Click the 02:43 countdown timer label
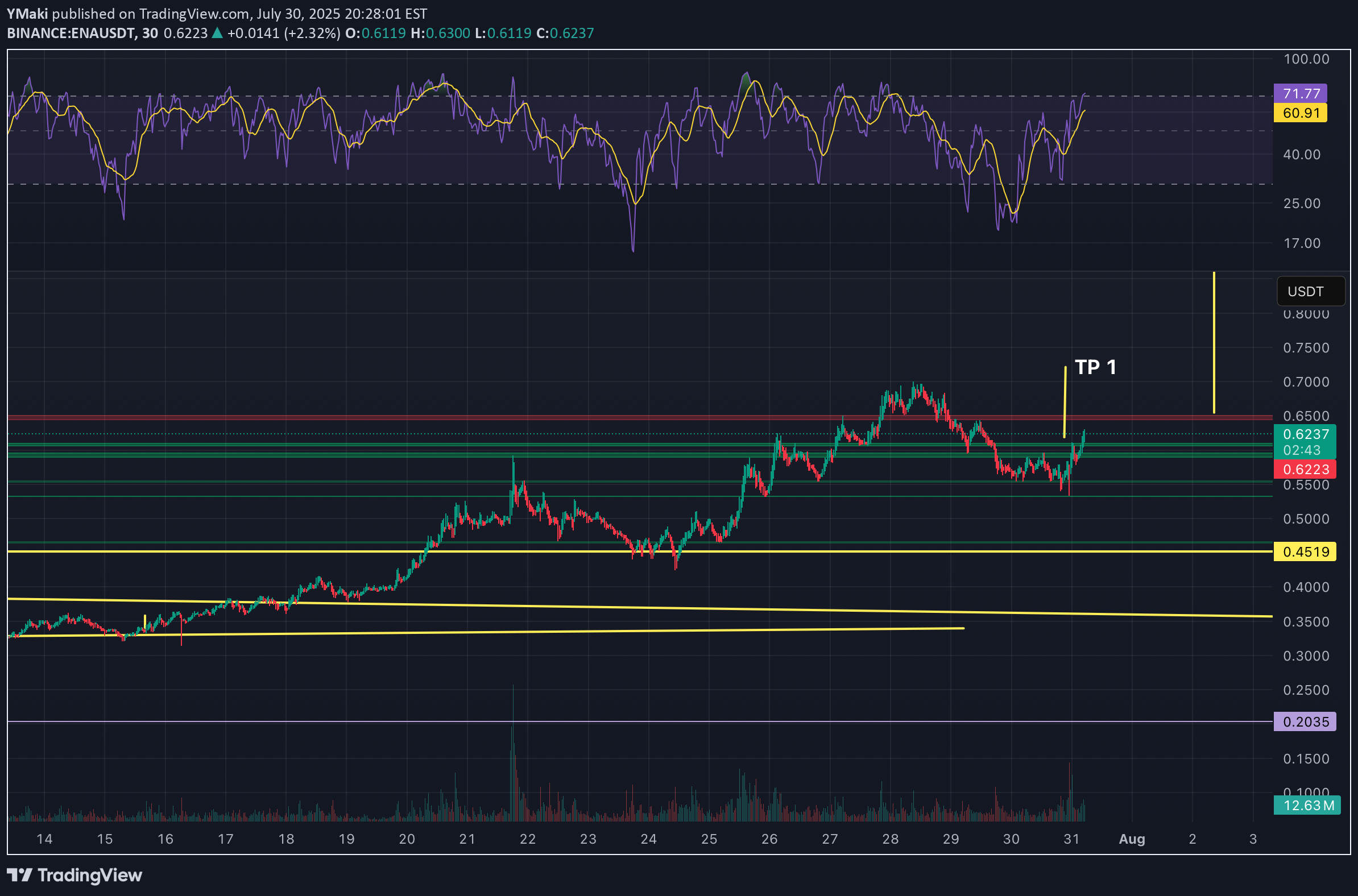The height and width of the screenshot is (896, 1358). click(x=1302, y=450)
